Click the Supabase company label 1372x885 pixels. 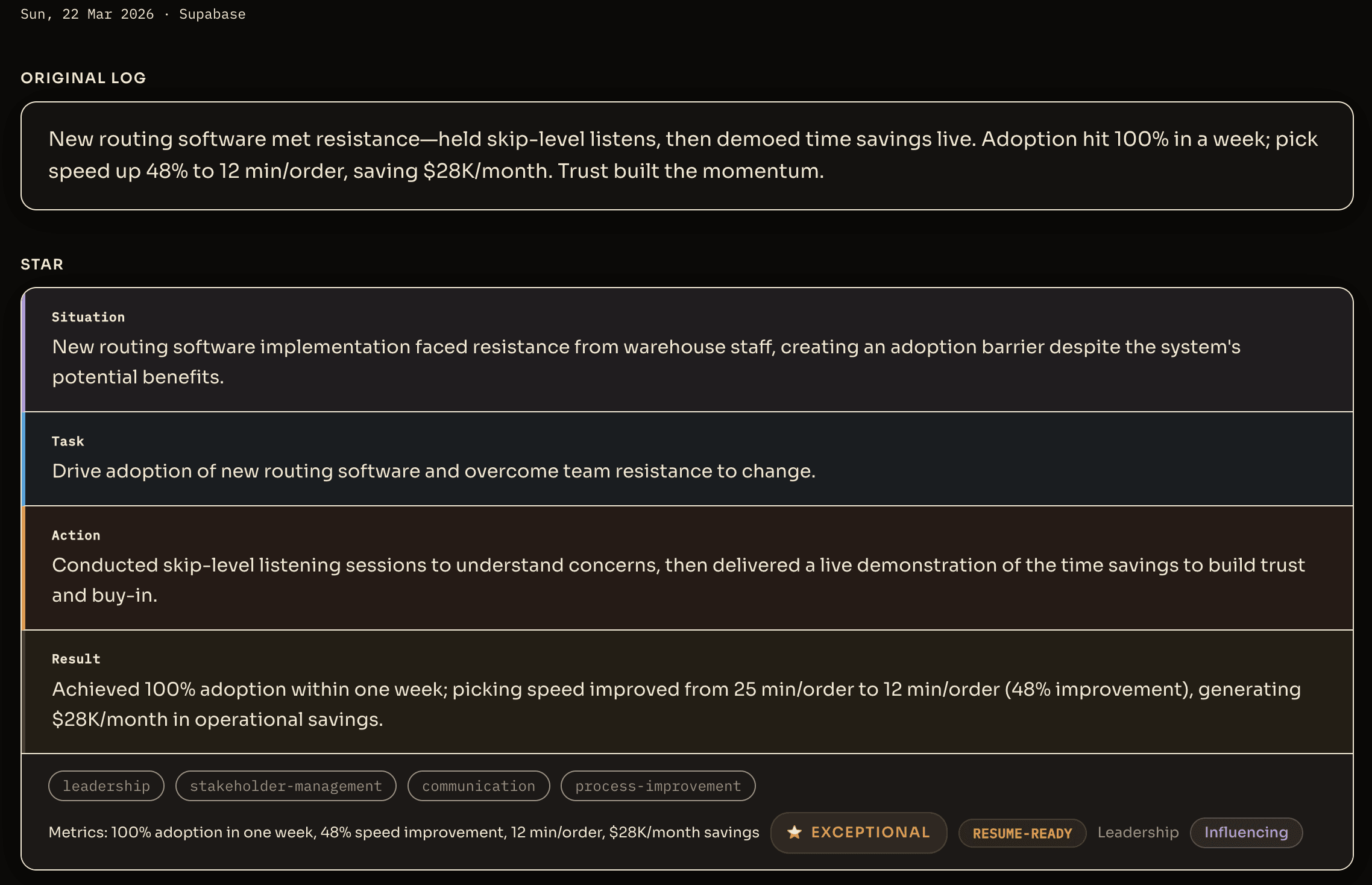pyautogui.click(x=212, y=14)
